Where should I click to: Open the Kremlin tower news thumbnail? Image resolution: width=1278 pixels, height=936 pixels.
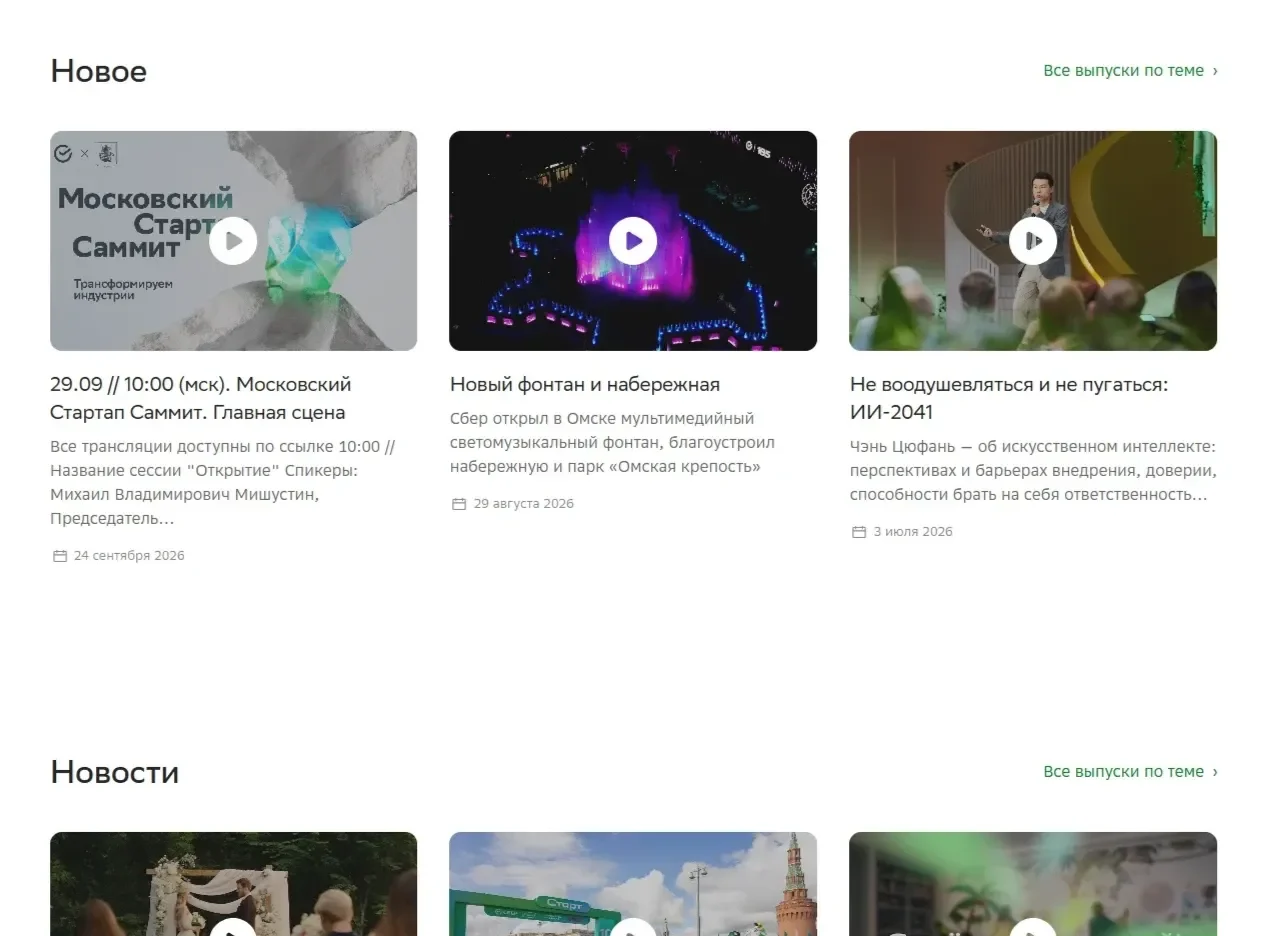pos(633,884)
